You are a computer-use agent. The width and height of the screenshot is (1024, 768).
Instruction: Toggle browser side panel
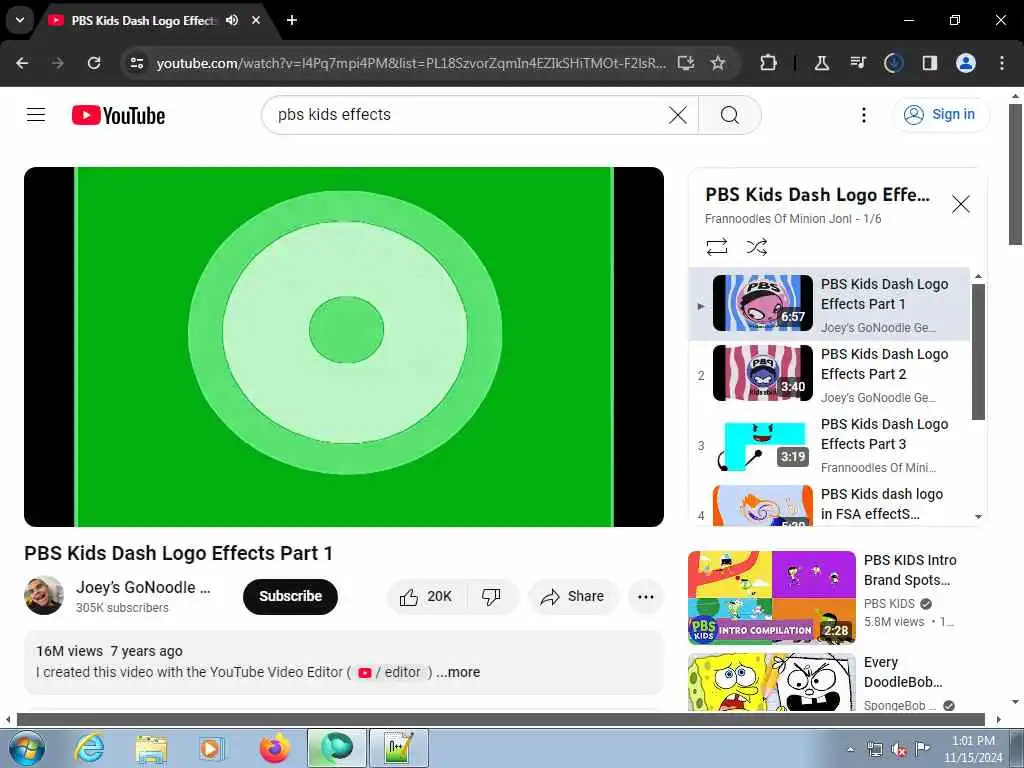(929, 63)
